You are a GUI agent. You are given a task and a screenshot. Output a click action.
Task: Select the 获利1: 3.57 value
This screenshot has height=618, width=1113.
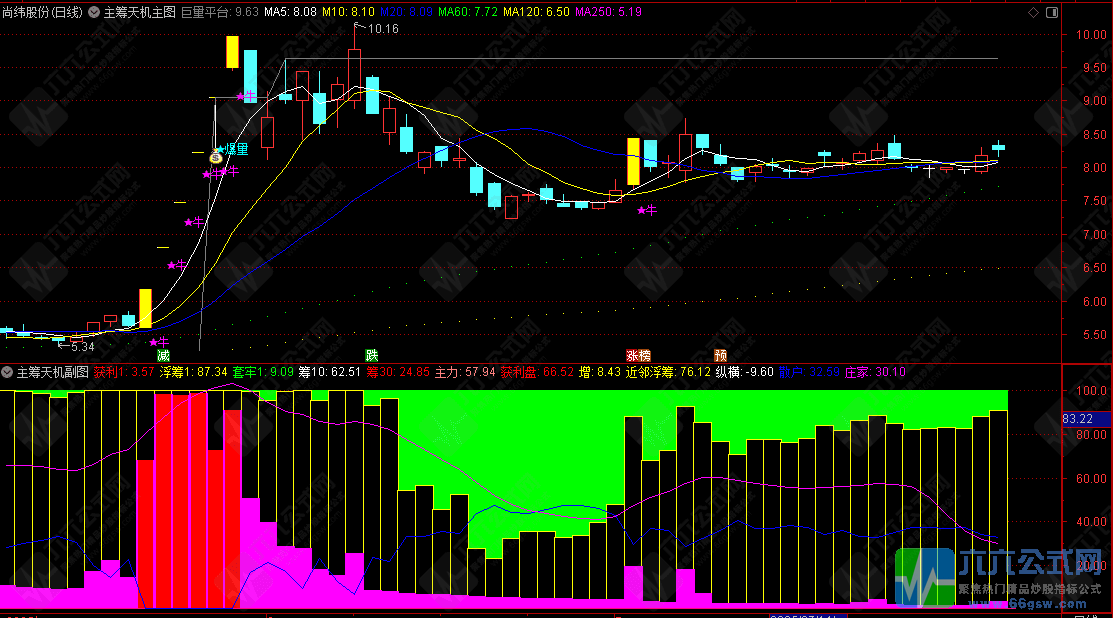coord(124,372)
